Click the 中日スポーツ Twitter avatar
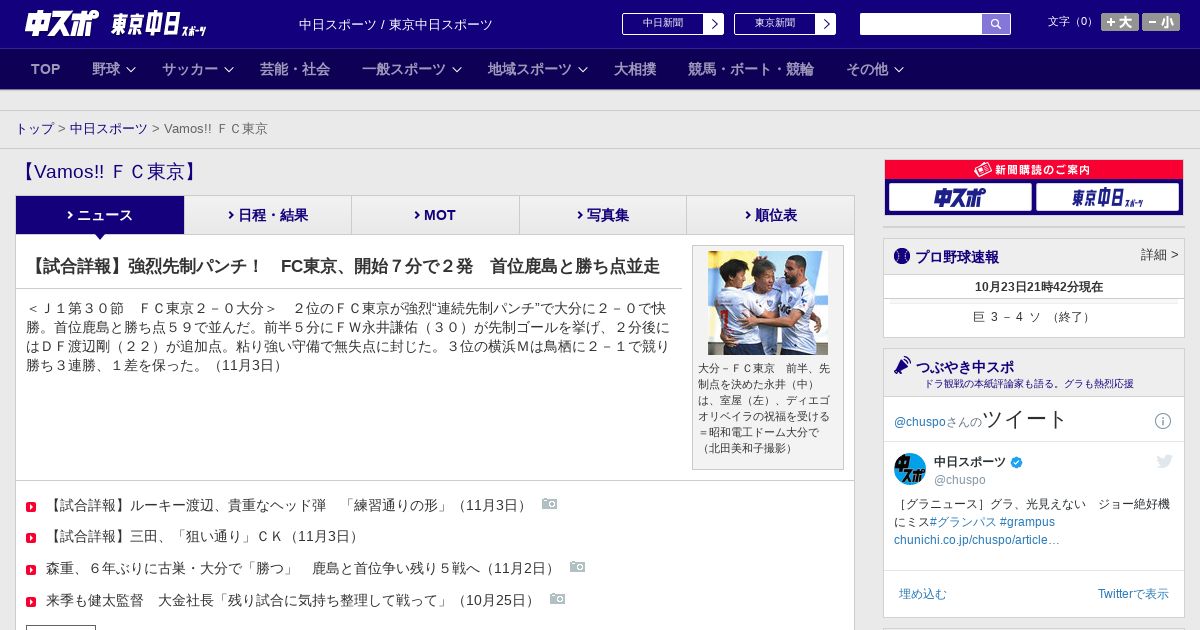The image size is (1200, 630). click(910, 469)
